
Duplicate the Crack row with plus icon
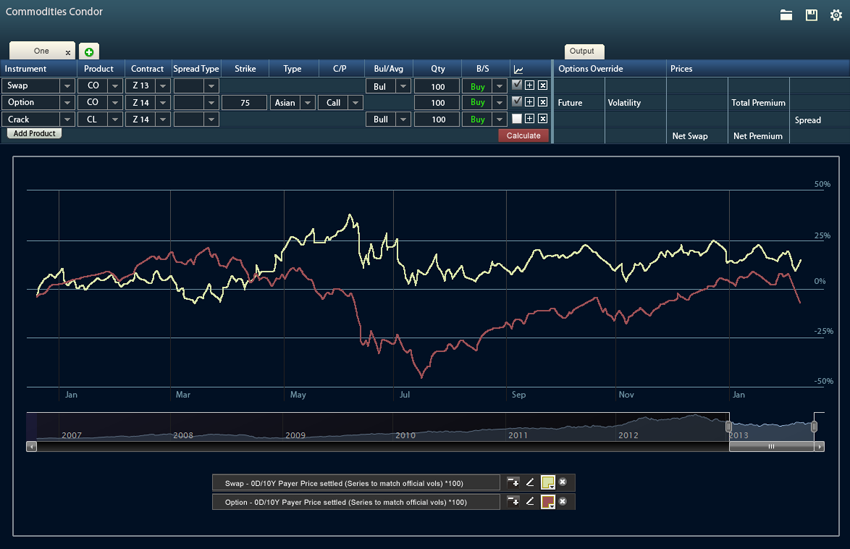tap(530, 119)
